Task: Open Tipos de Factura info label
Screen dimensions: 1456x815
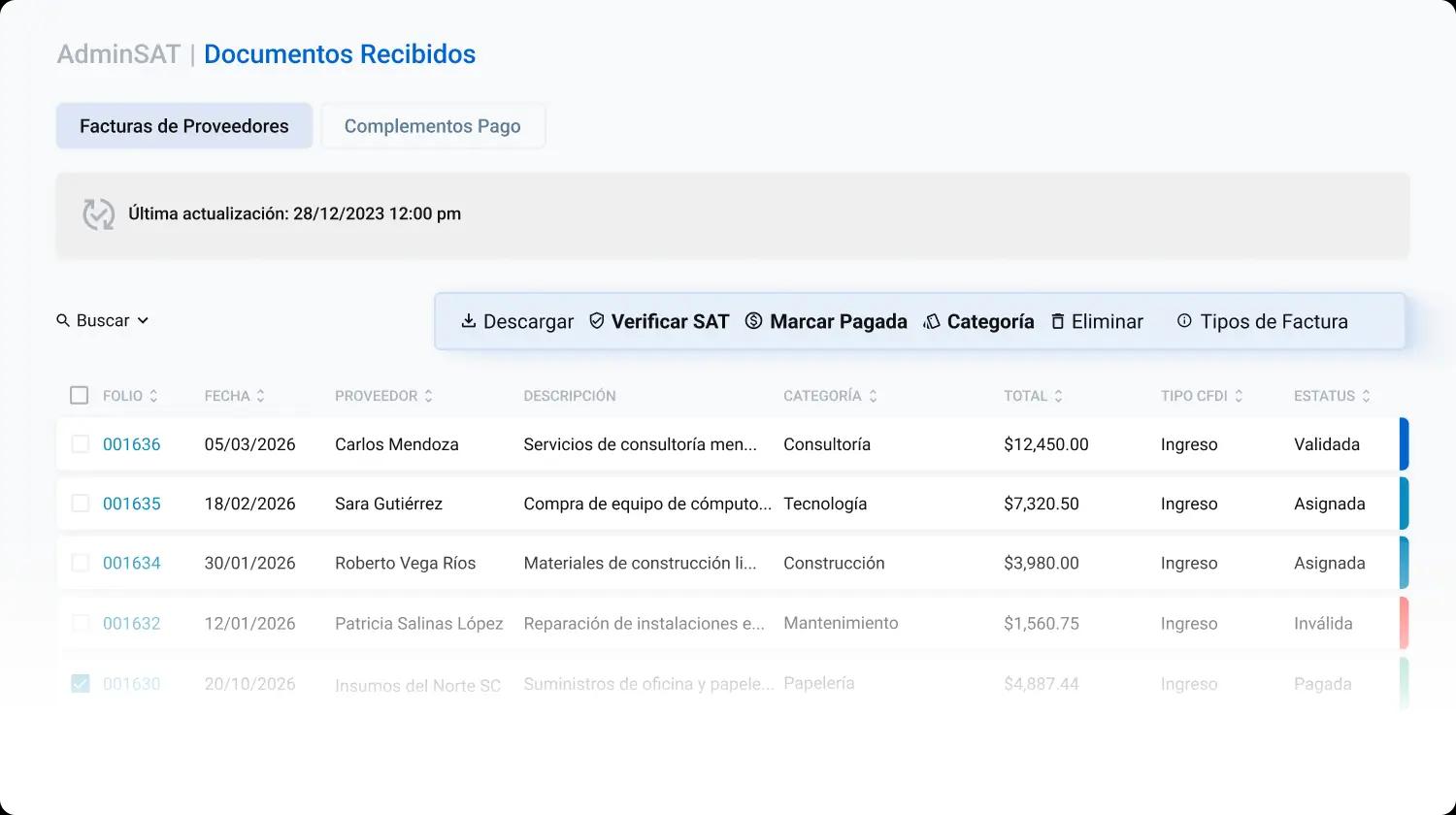Action: 1274,322
